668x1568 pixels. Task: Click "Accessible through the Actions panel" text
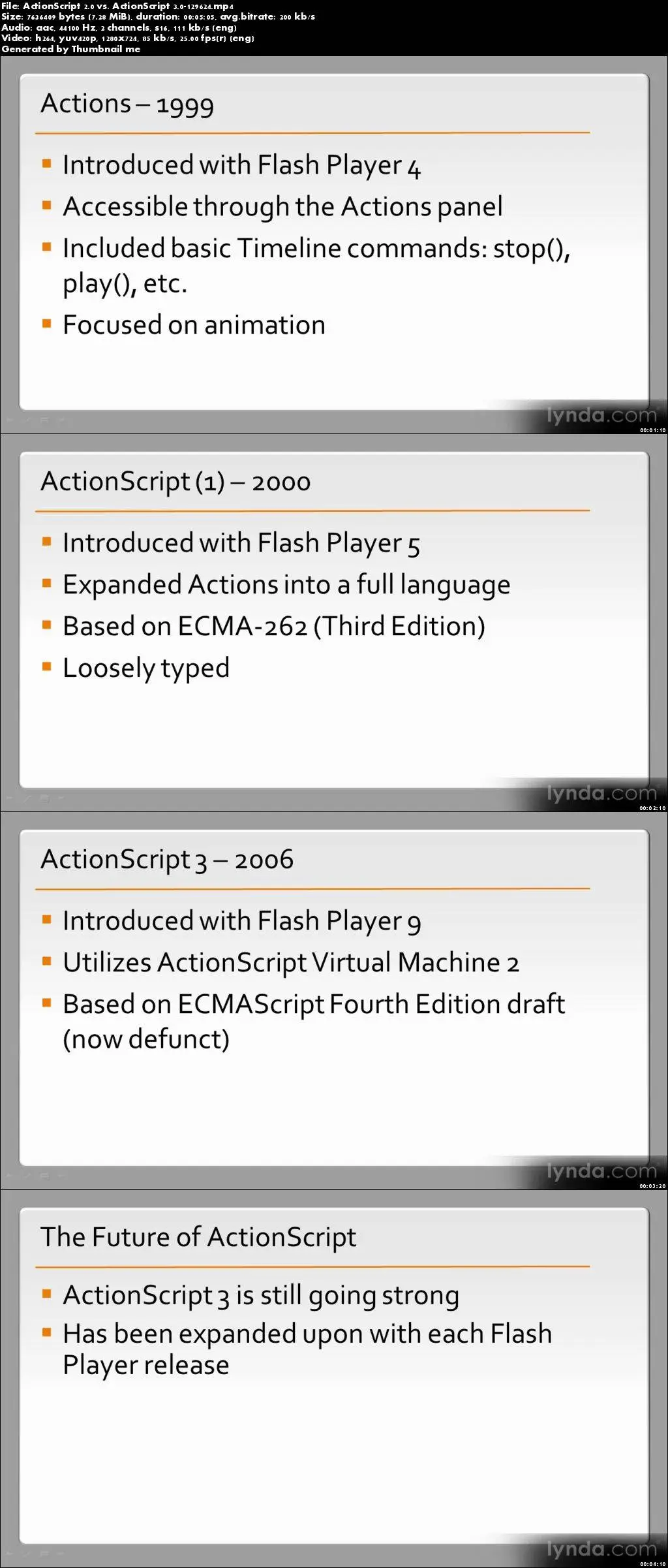coord(283,207)
